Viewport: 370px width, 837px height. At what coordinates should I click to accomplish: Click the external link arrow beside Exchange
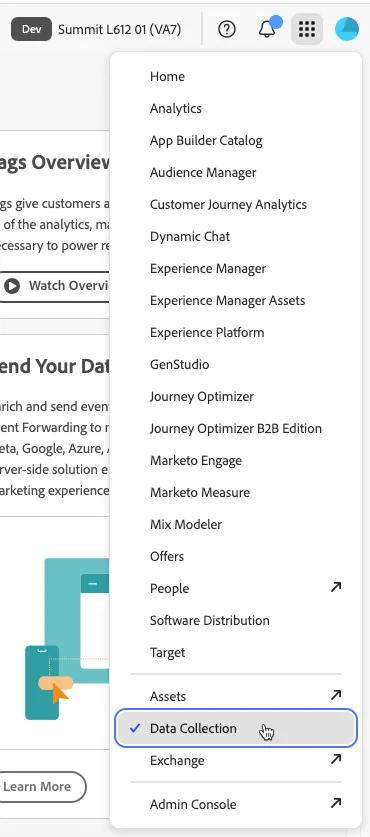[336, 759]
